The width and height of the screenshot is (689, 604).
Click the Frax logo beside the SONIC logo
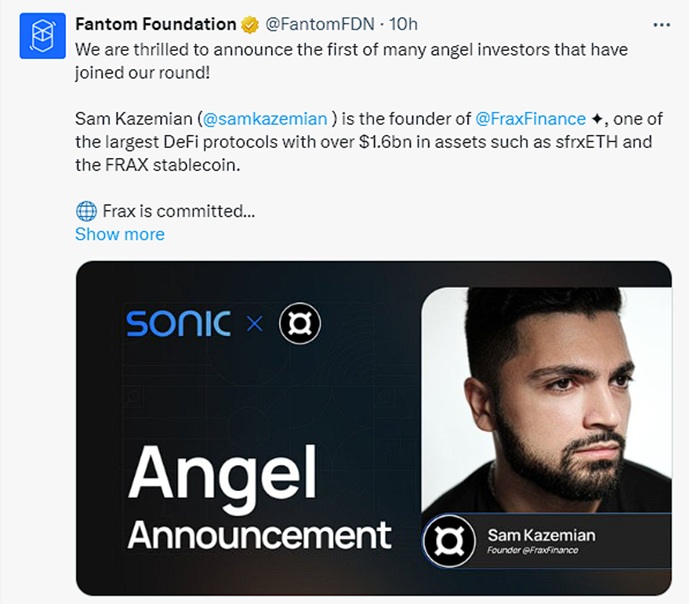tap(299, 323)
